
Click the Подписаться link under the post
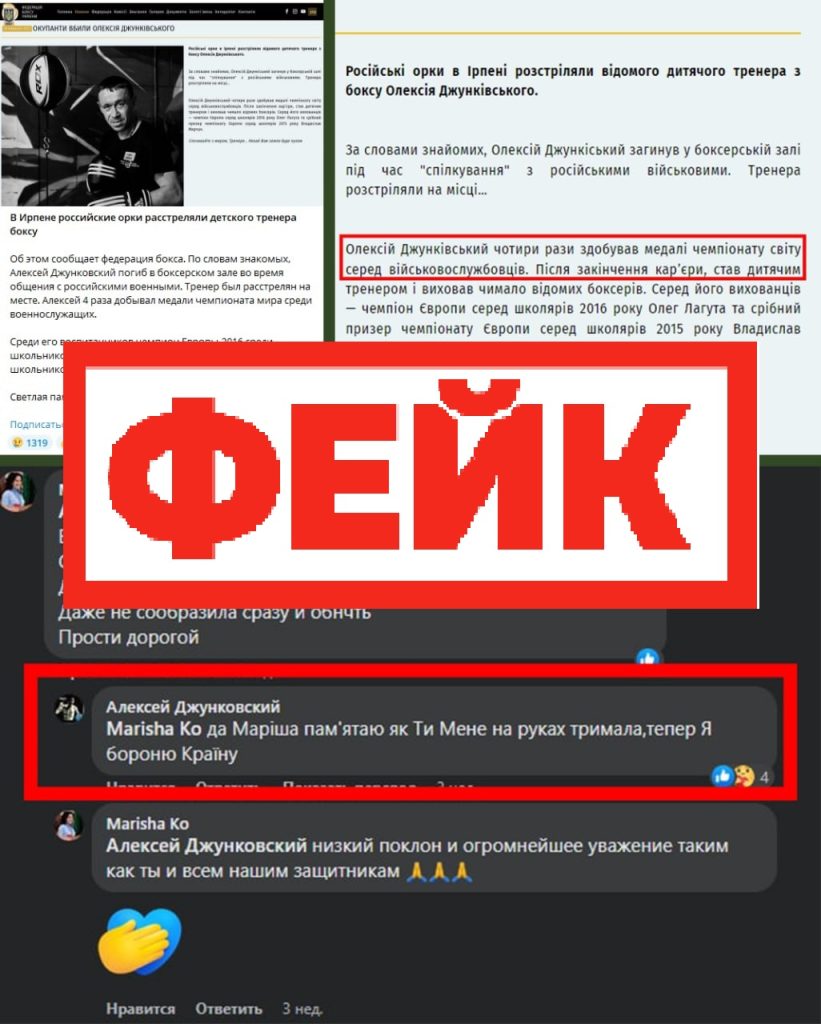click(36, 424)
